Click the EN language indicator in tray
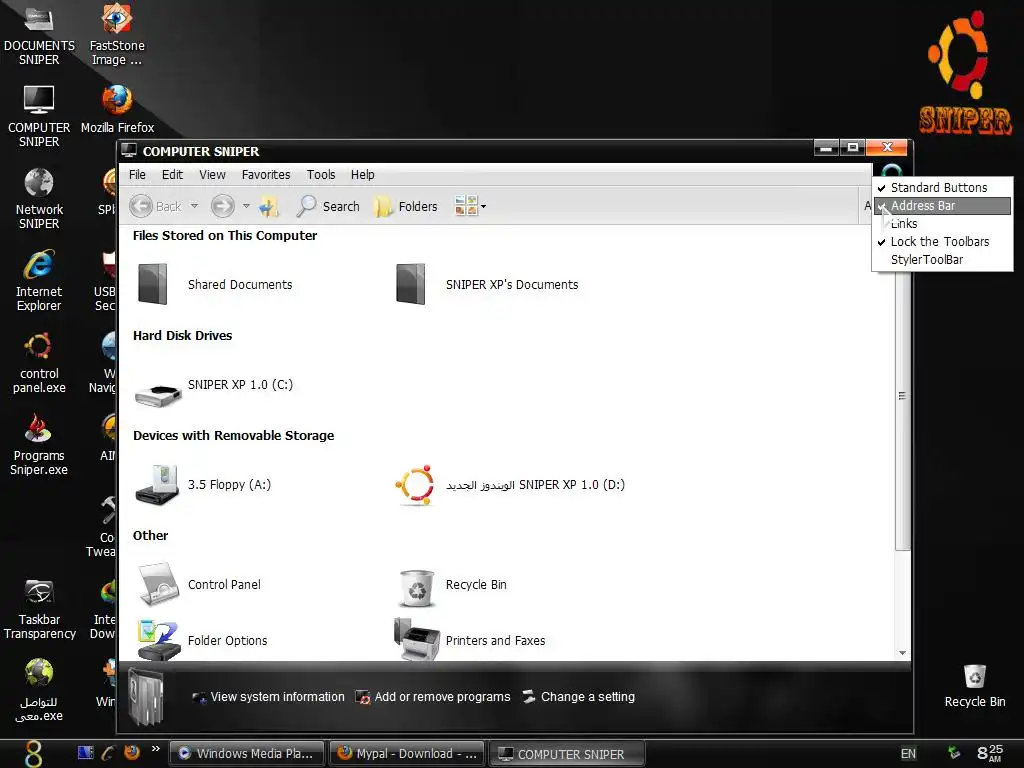 [908, 754]
